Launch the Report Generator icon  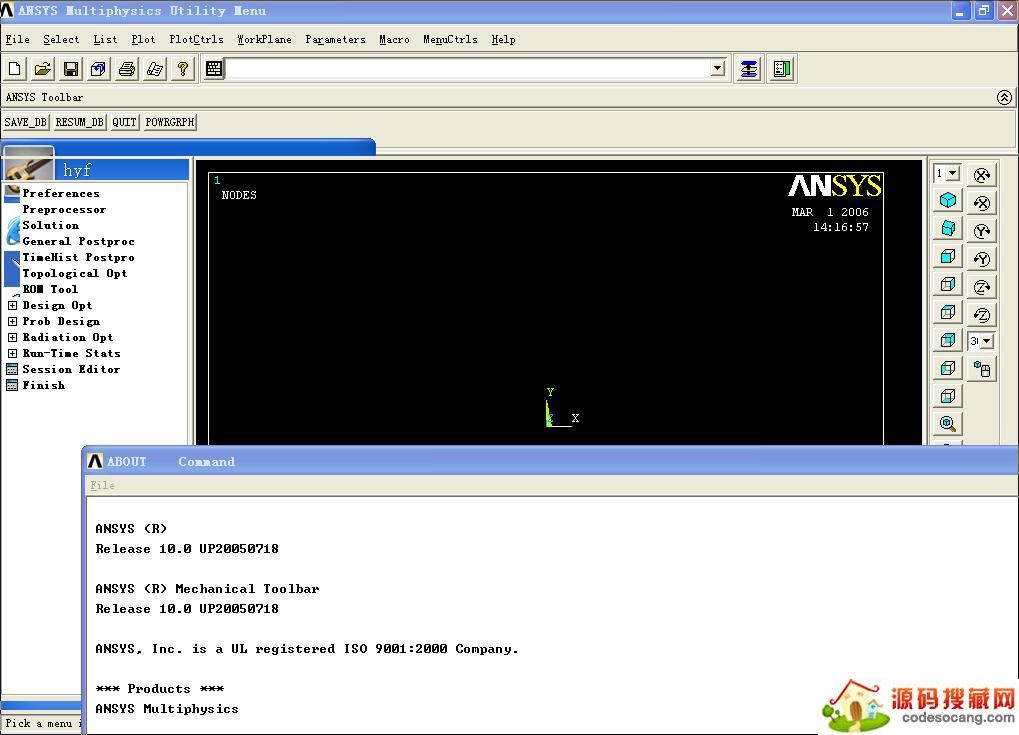[155, 69]
